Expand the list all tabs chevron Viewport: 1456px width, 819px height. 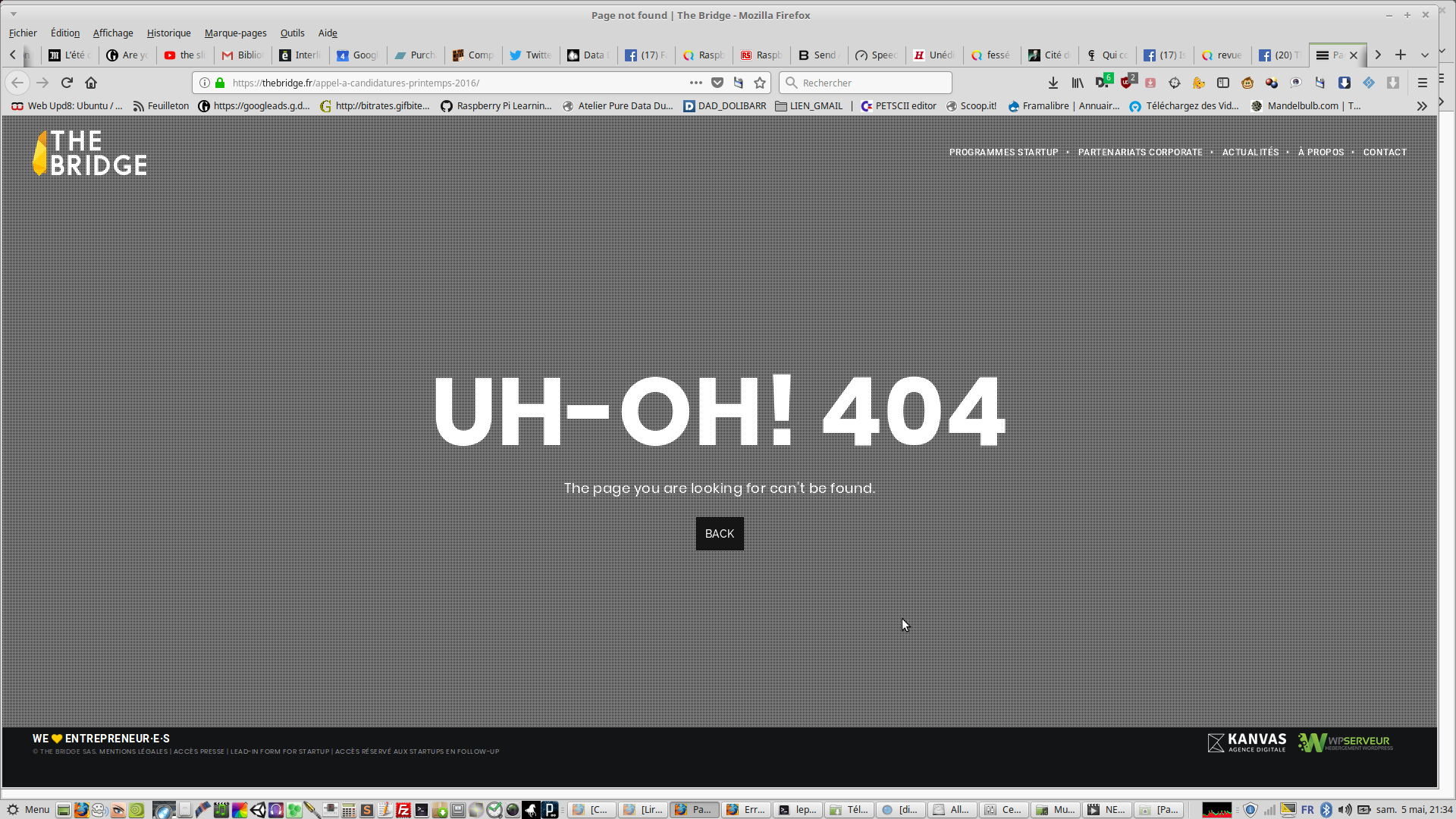tap(1425, 55)
